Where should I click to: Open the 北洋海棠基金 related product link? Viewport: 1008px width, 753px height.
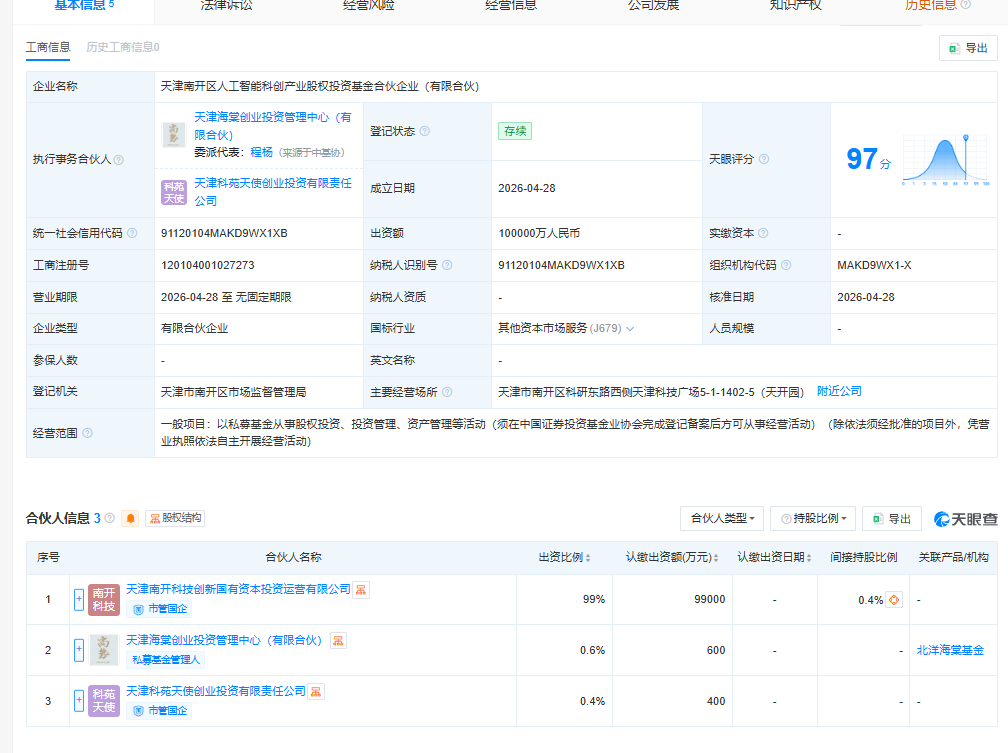950,651
